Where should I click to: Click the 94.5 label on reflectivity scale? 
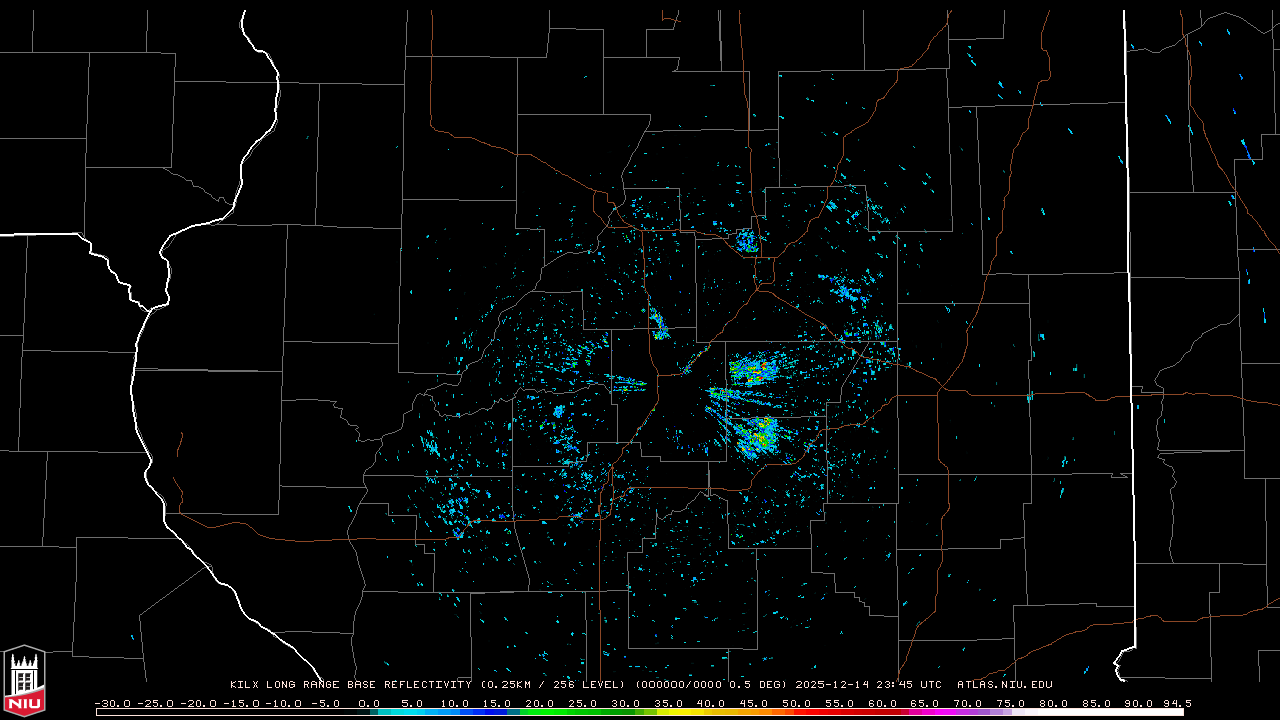tap(1176, 703)
